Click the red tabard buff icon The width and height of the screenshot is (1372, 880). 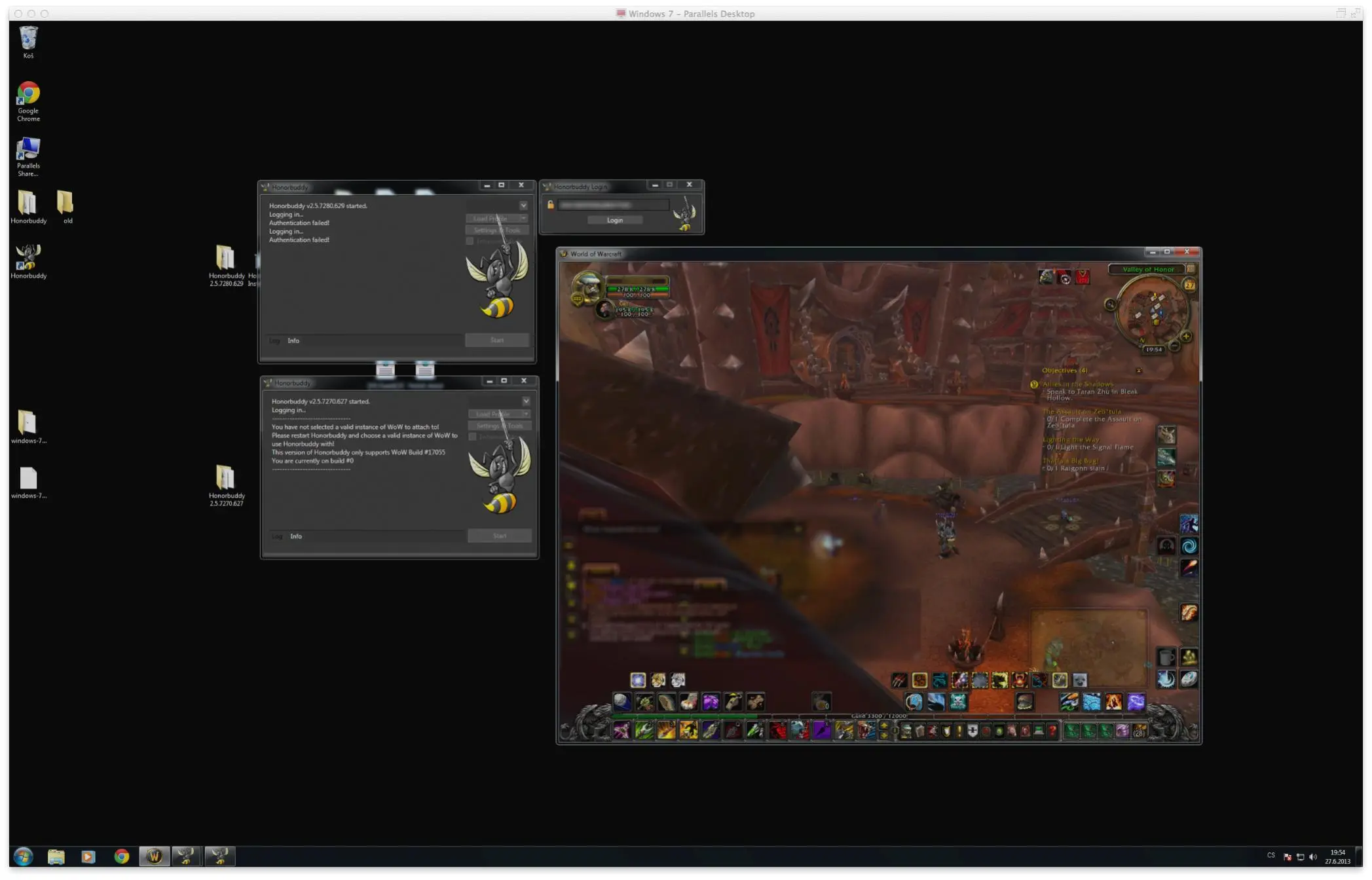pos(1083,278)
